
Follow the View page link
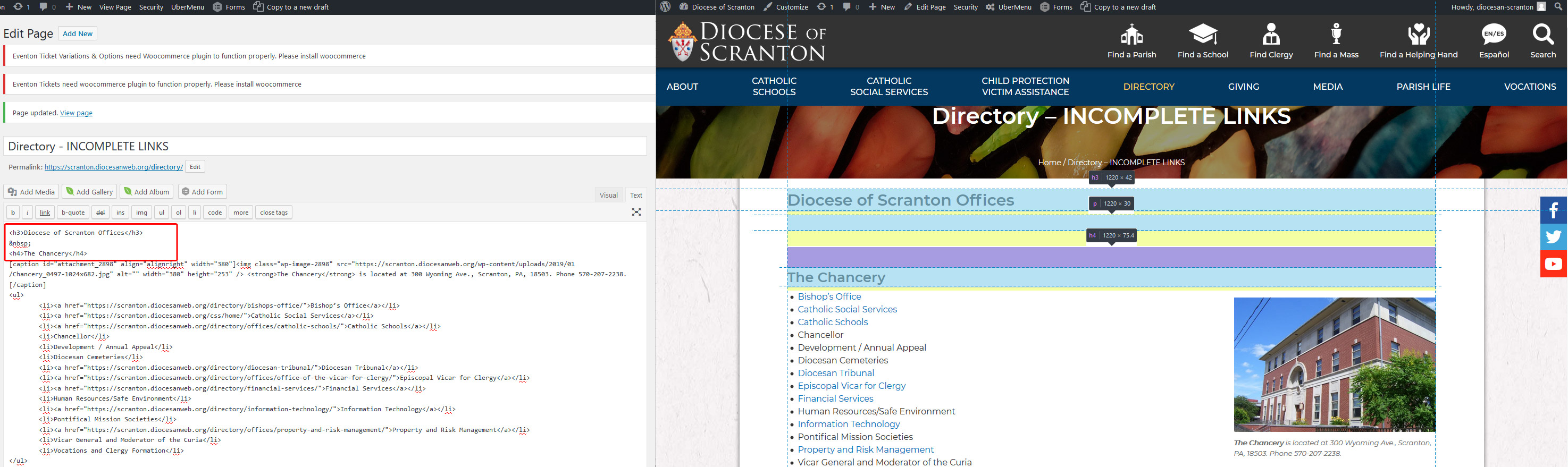click(x=76, y=113)
